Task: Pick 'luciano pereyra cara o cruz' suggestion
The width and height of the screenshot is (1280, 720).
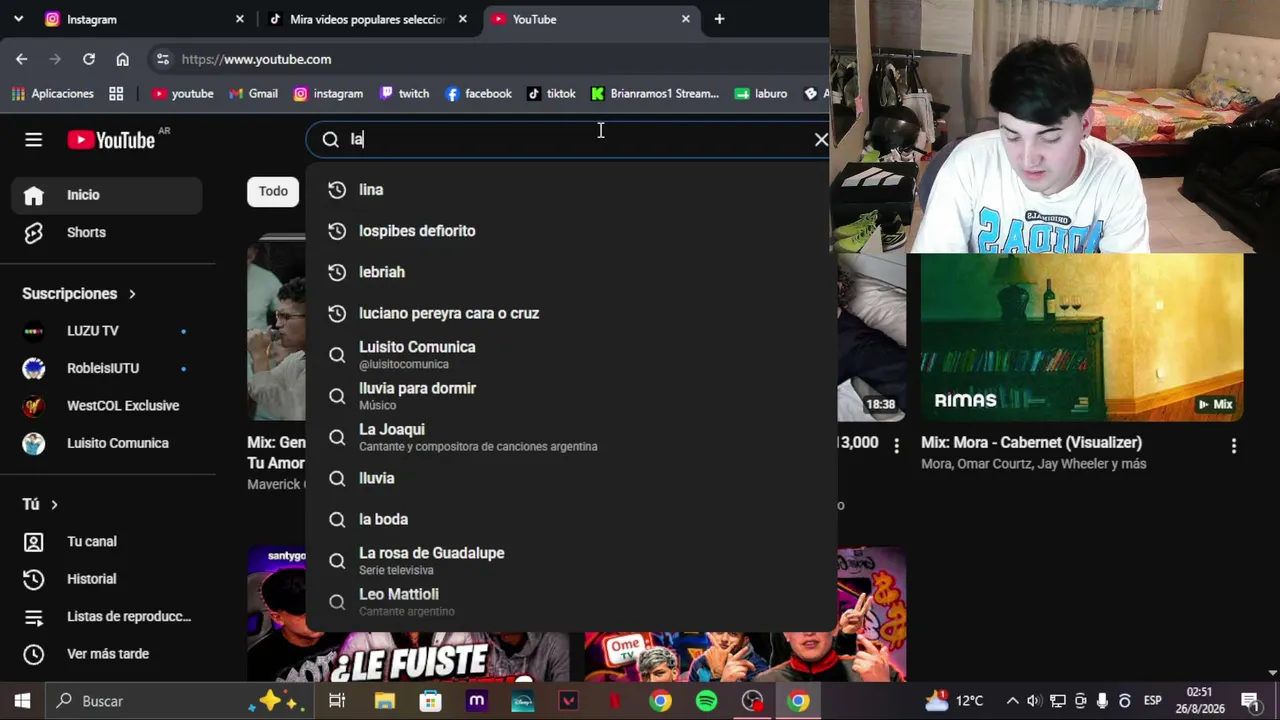Action: pos(570,313)
